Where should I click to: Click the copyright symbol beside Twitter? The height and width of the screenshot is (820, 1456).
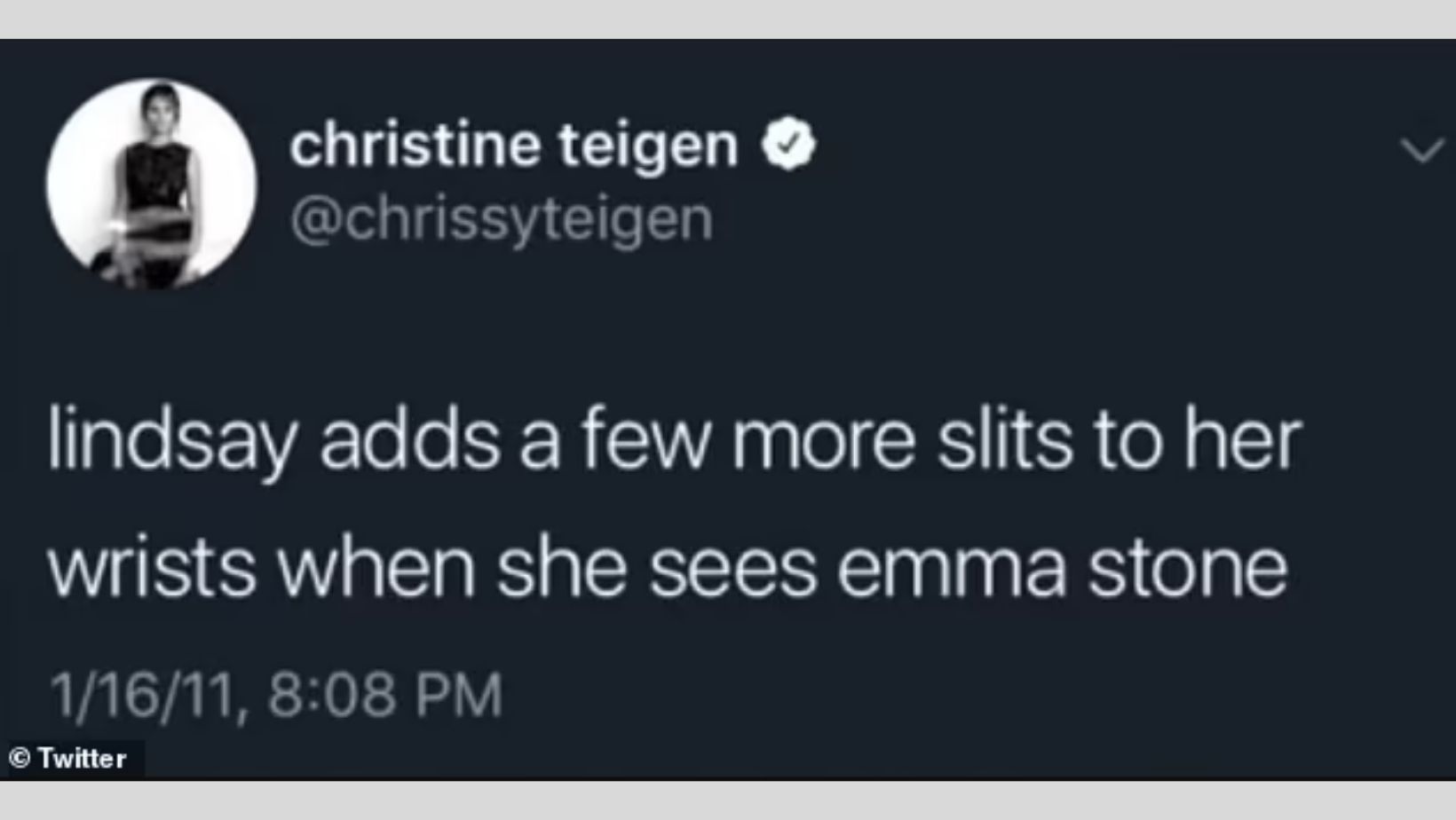pos(20,759)
